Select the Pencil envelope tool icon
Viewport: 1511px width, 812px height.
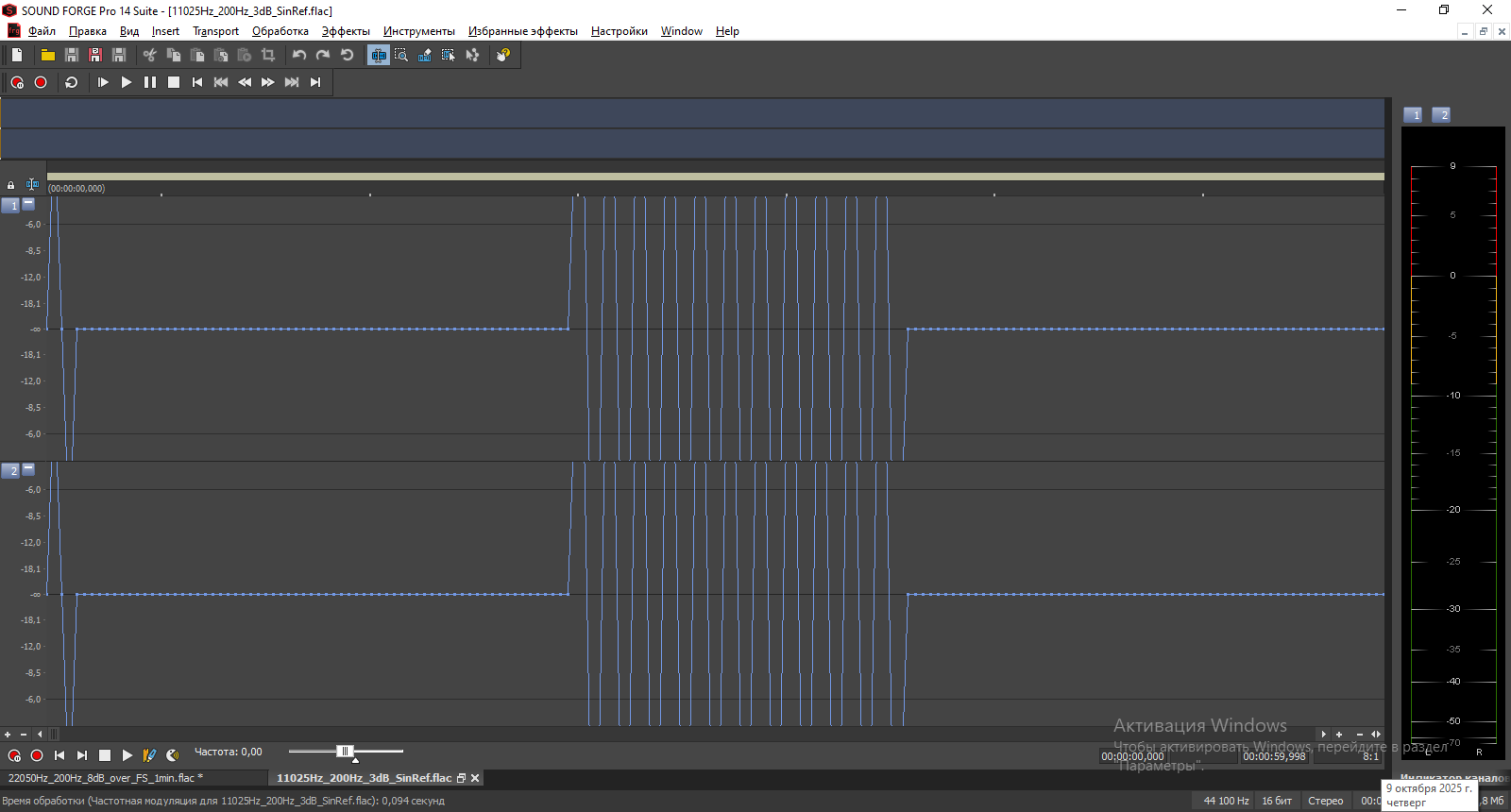(425, 56)
